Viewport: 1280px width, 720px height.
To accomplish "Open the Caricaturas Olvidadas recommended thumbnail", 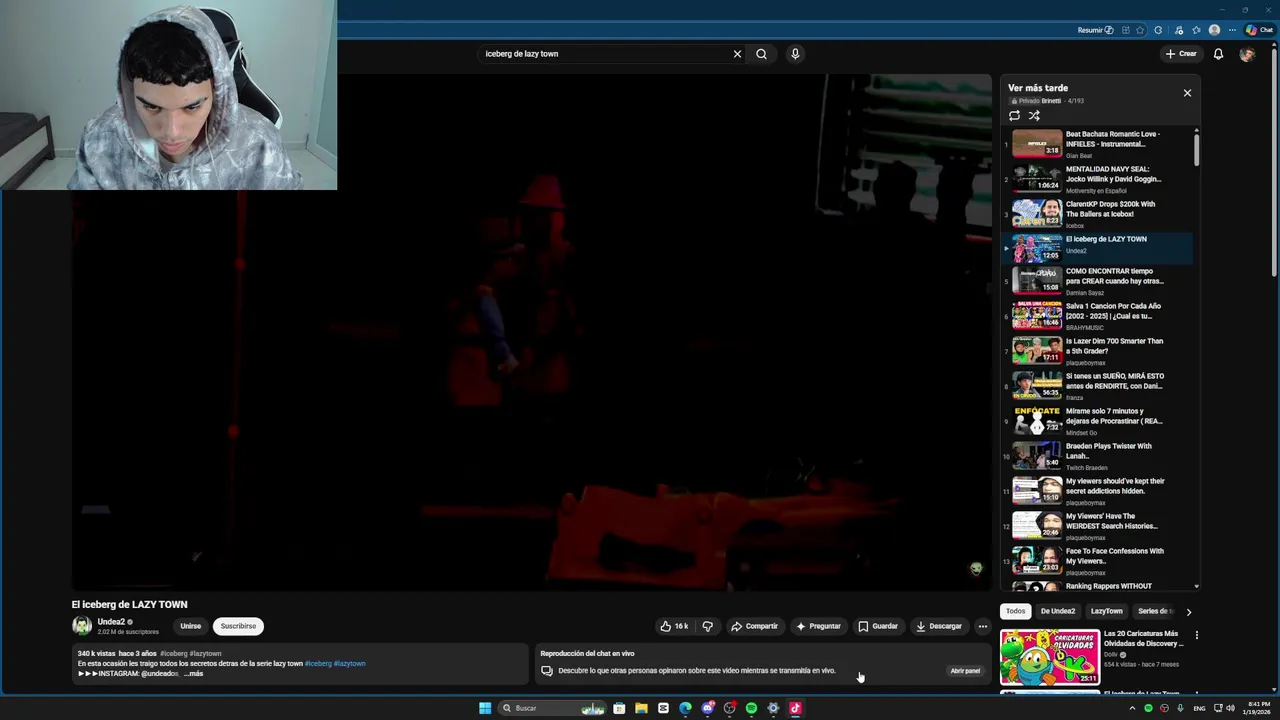I will [x=1050, y=657].
